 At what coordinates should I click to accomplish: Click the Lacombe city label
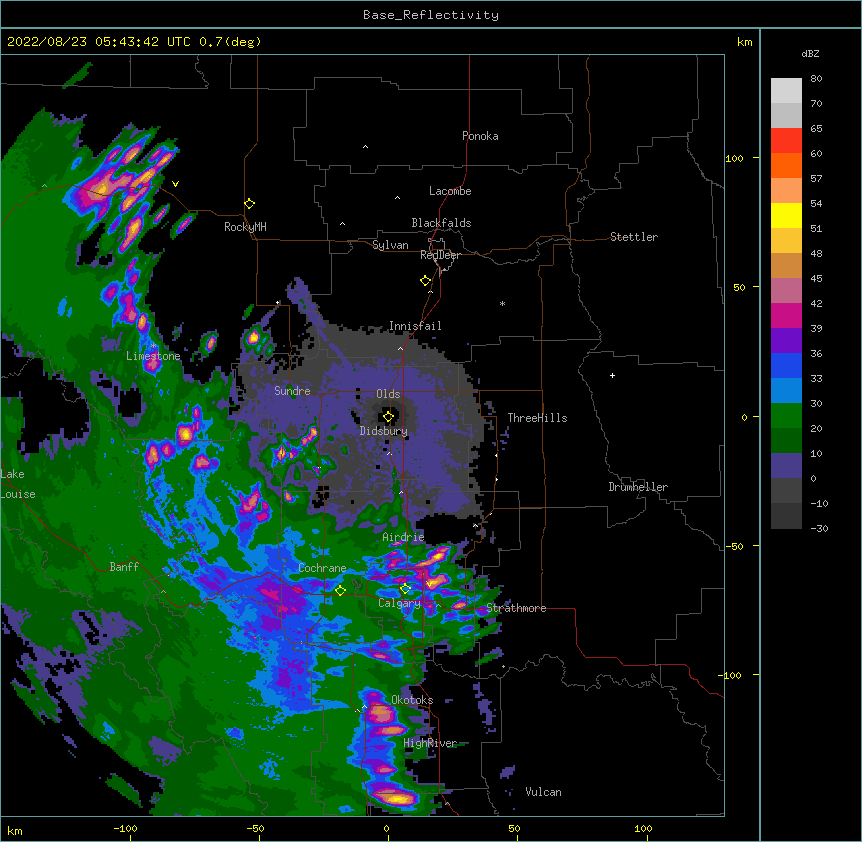(x=450, y=191)
